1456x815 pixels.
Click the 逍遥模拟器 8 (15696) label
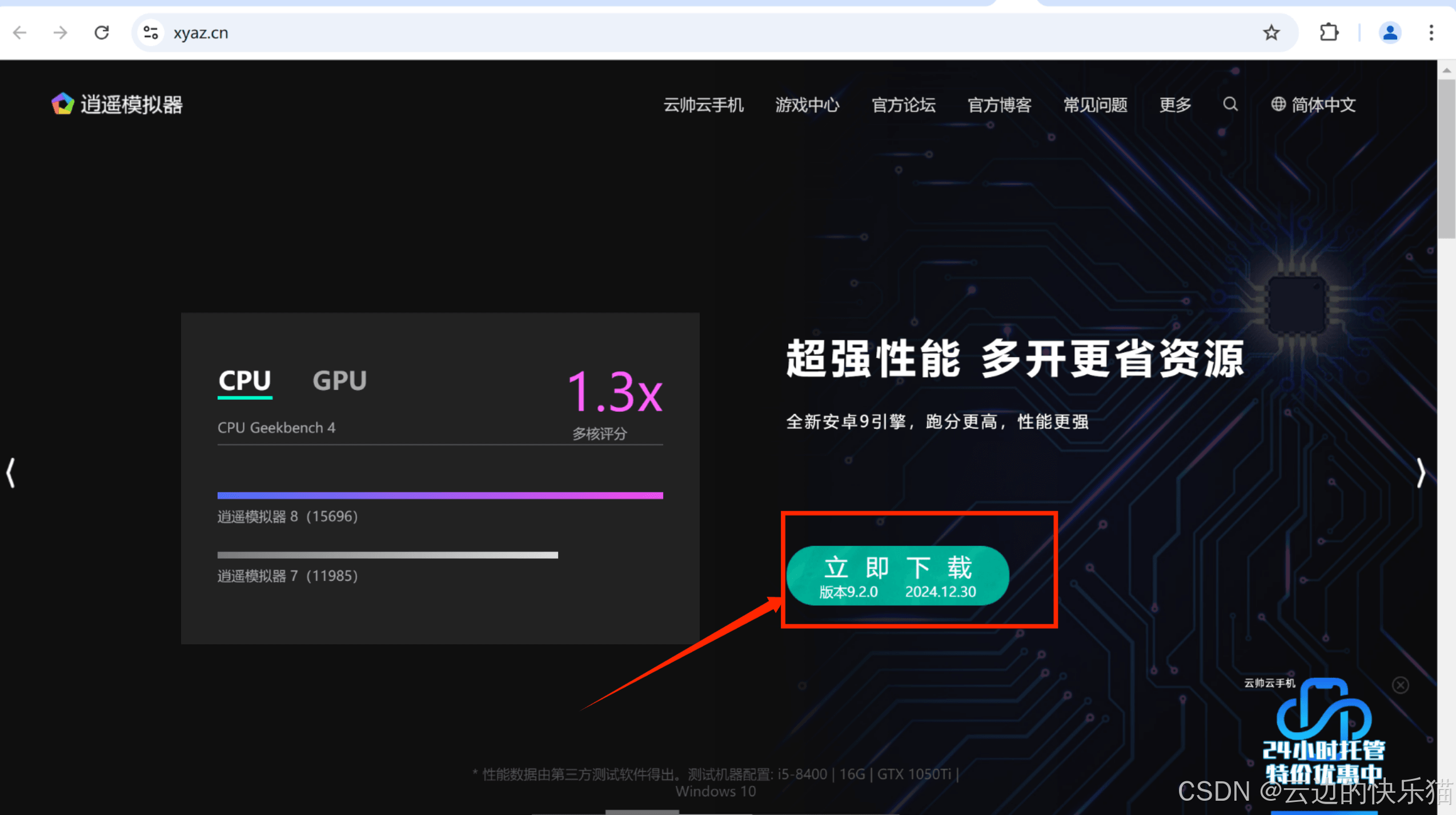tap(288, 517)
